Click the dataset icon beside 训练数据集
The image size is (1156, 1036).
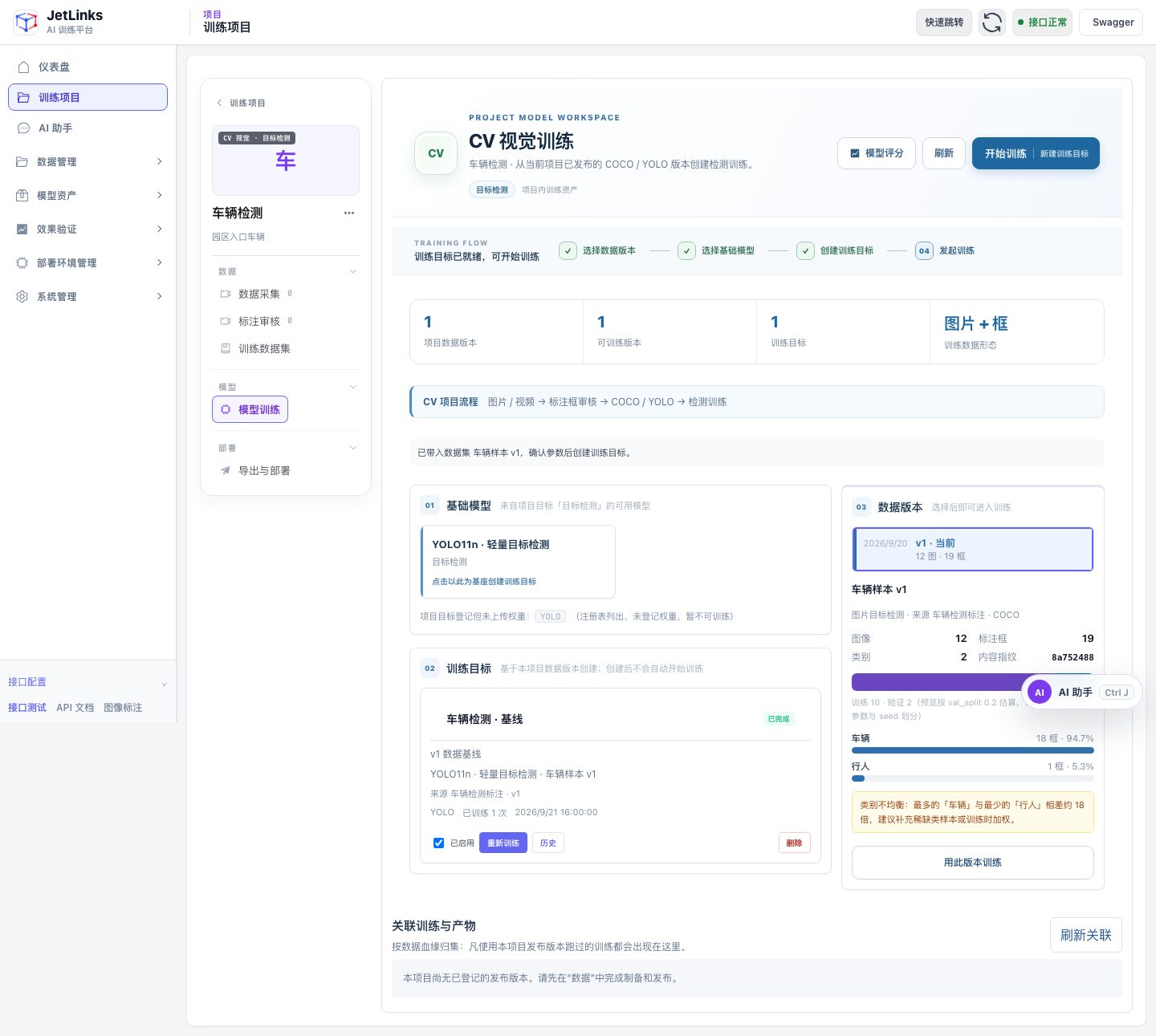pos(226,349)
